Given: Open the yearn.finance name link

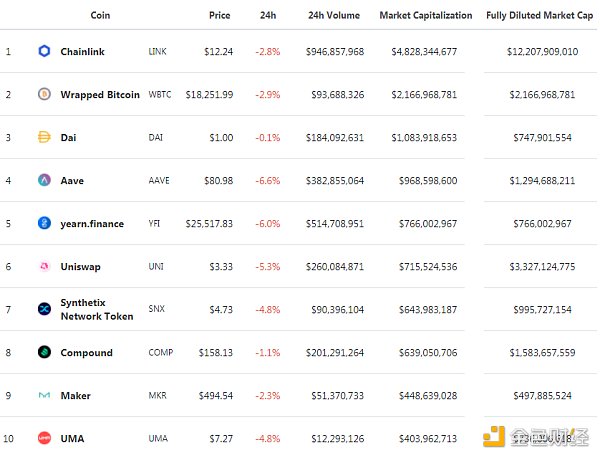Looking at the screenshot, I should click(x=92, y=223).
